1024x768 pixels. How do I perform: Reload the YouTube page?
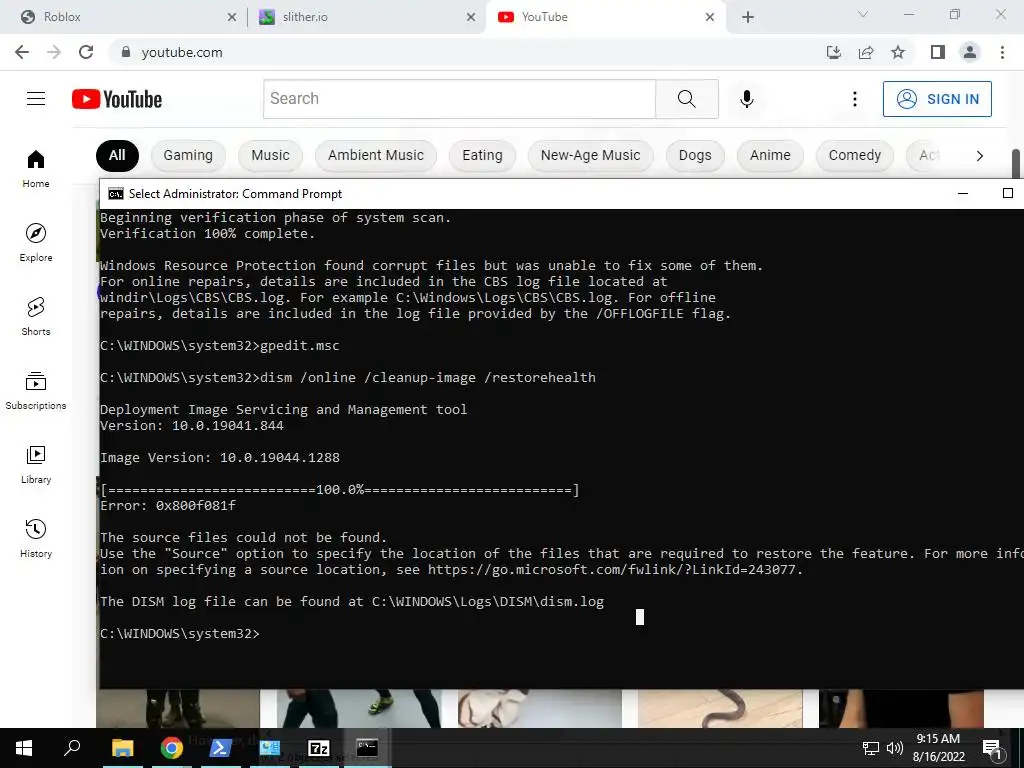(86, 52)
